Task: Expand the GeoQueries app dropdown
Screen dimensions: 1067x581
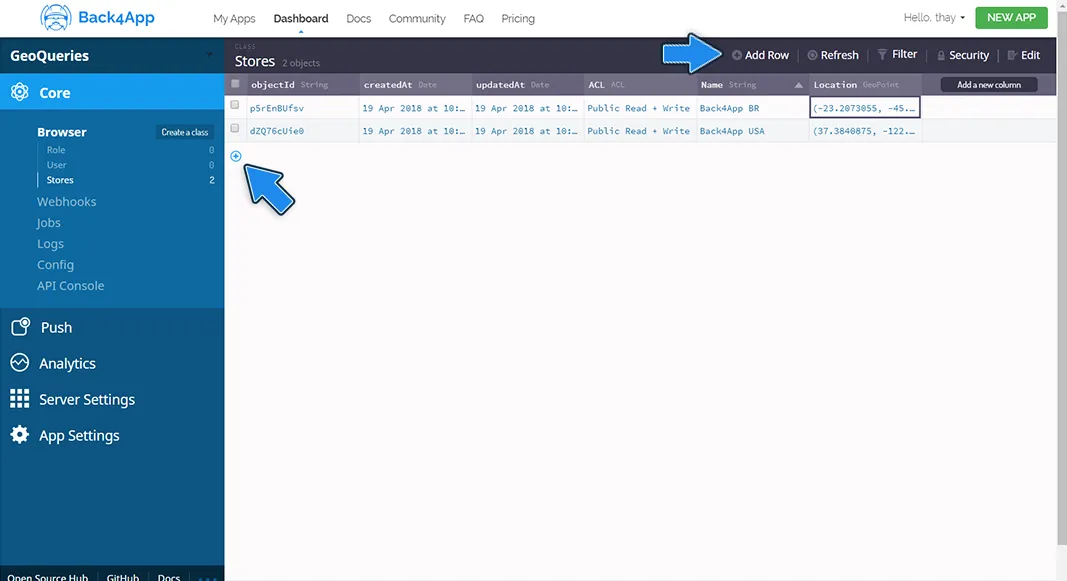Action: [210, 54]
